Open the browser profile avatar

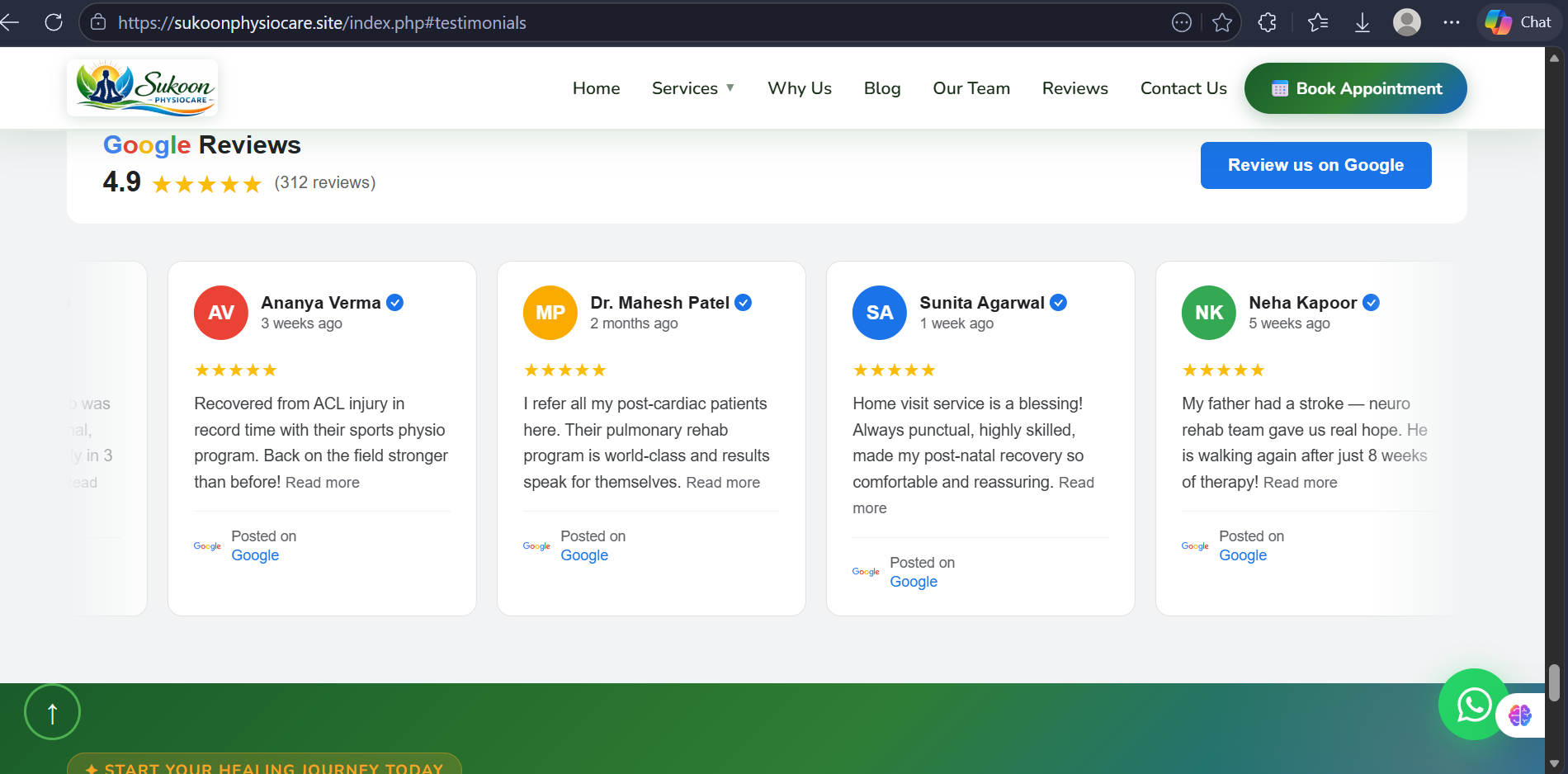click(1406, 22)
